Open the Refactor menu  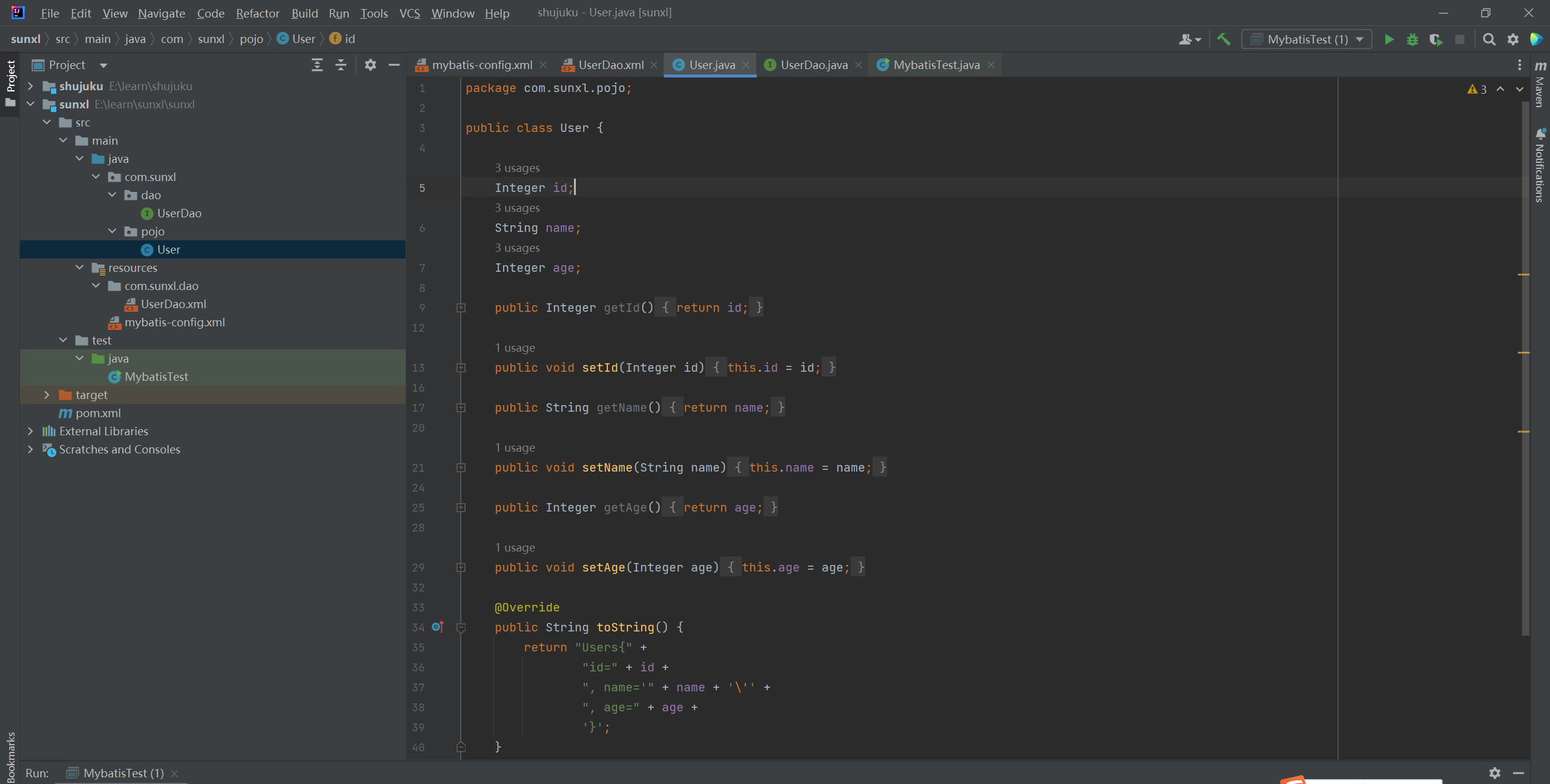257,13
